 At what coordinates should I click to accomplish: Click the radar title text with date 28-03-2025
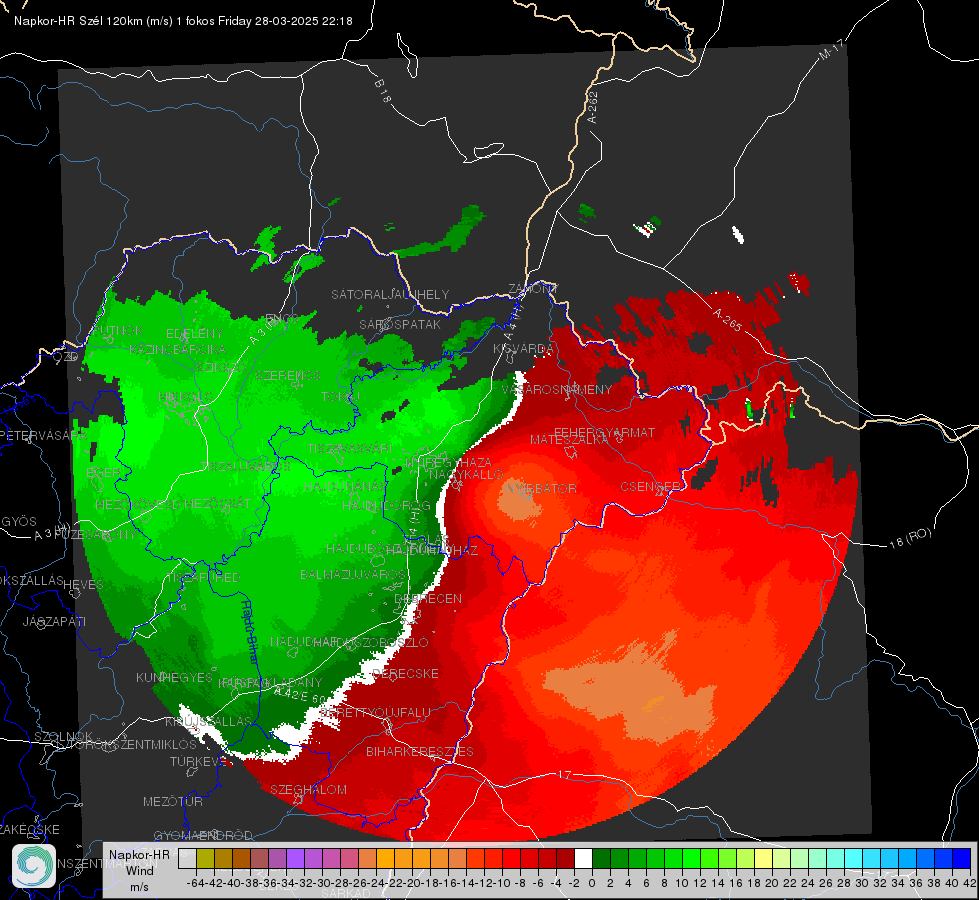click(183, 21)
